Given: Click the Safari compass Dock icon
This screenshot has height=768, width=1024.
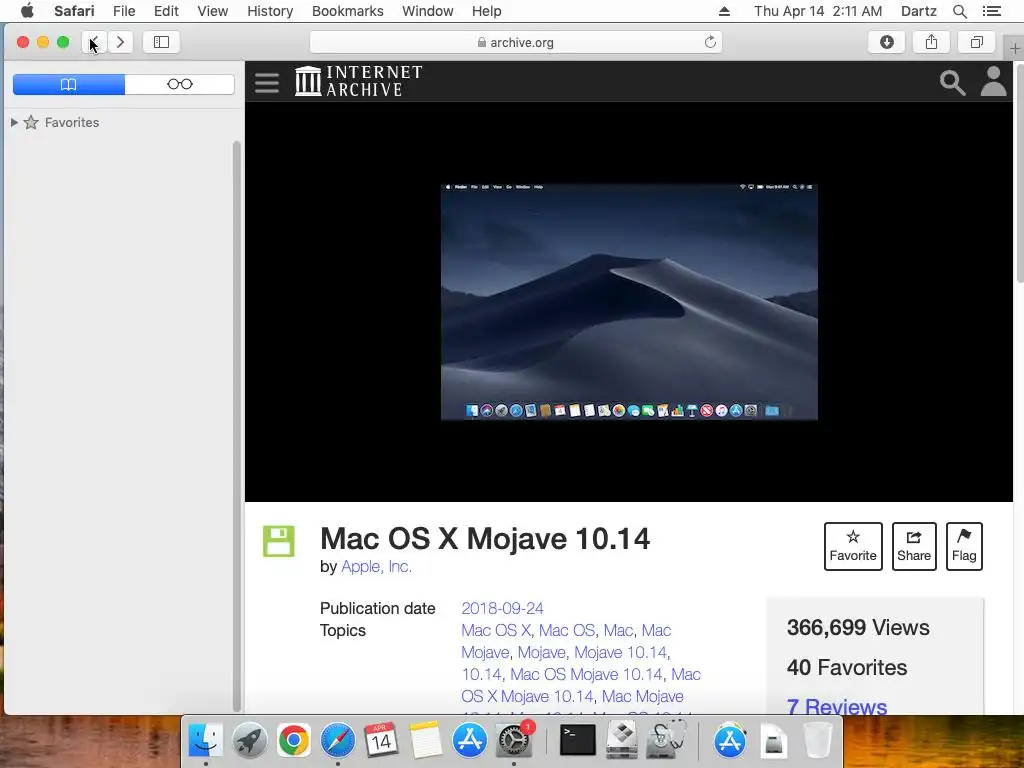Looking at the screenshot, I should (337, 741).
